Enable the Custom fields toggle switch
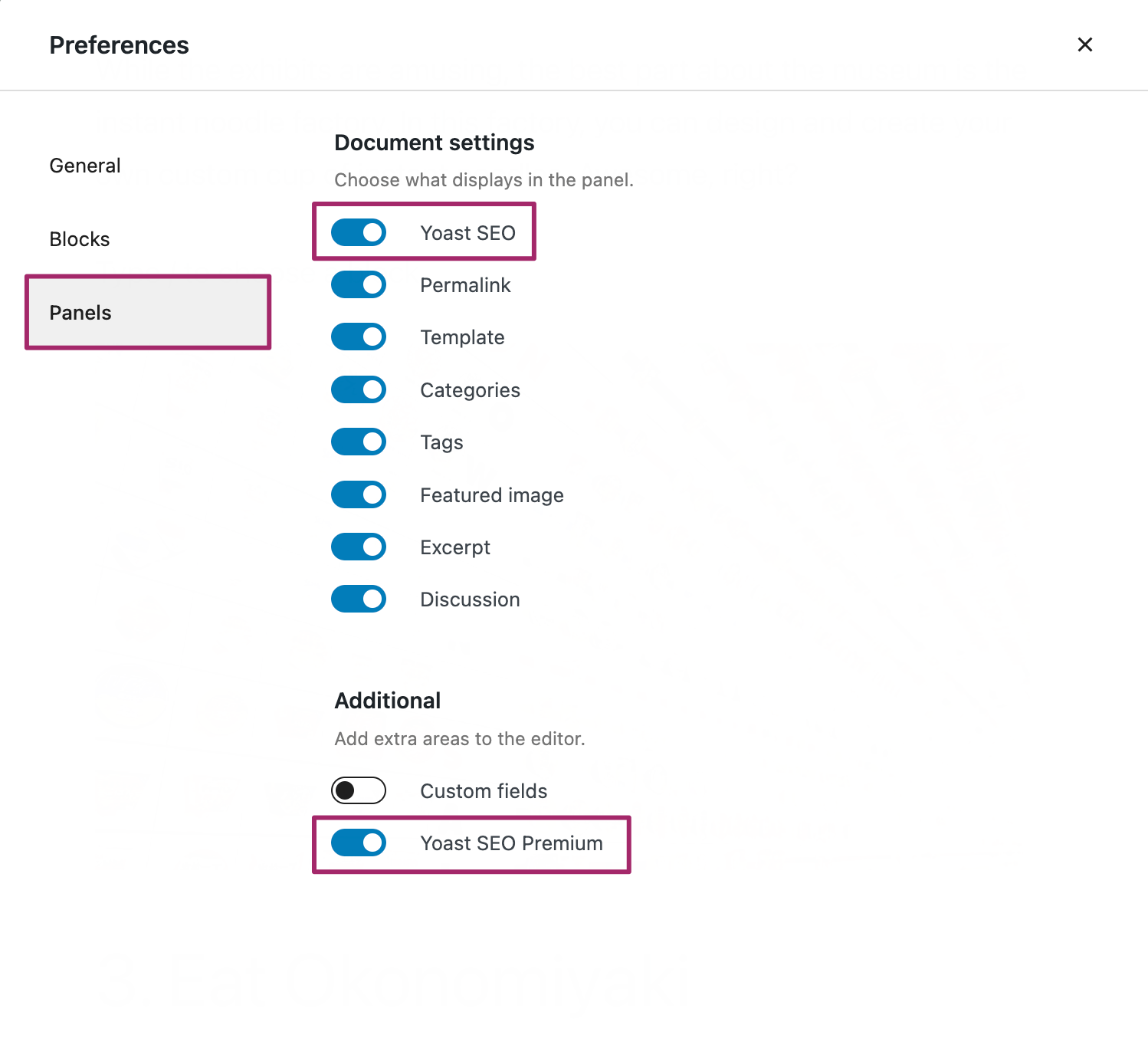 pyautogui.click(x=359, y=790)
